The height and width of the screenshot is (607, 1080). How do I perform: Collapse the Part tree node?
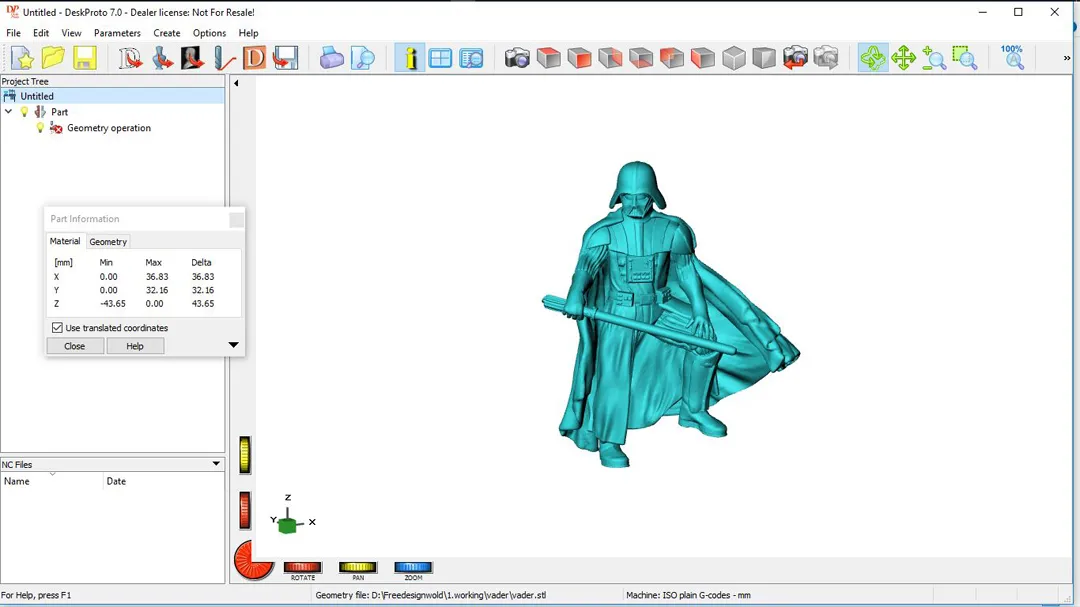coord(8,112)
